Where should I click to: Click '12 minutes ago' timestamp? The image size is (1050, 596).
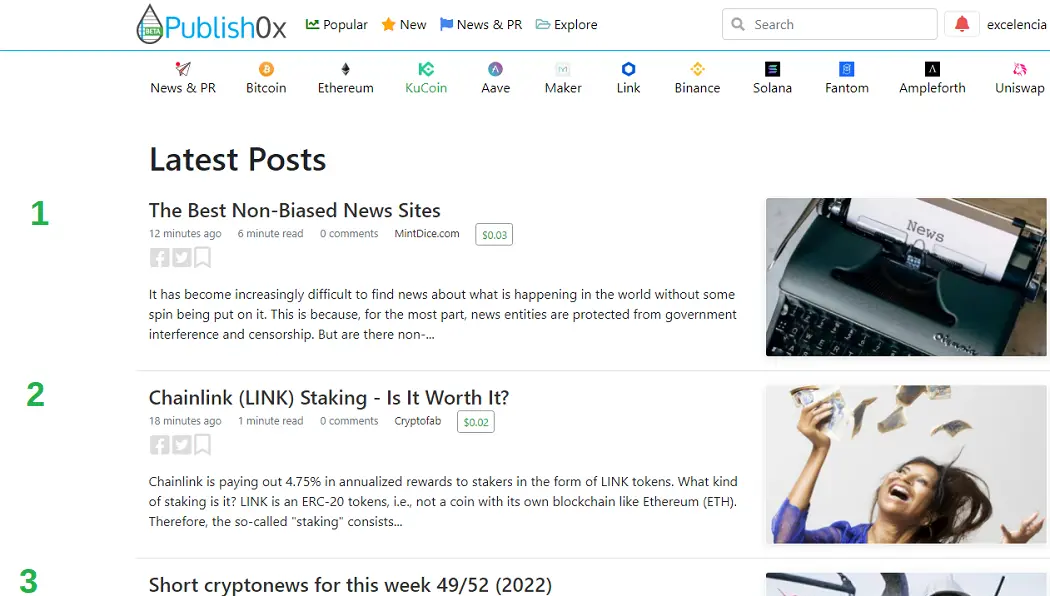[x=185, y=234]
